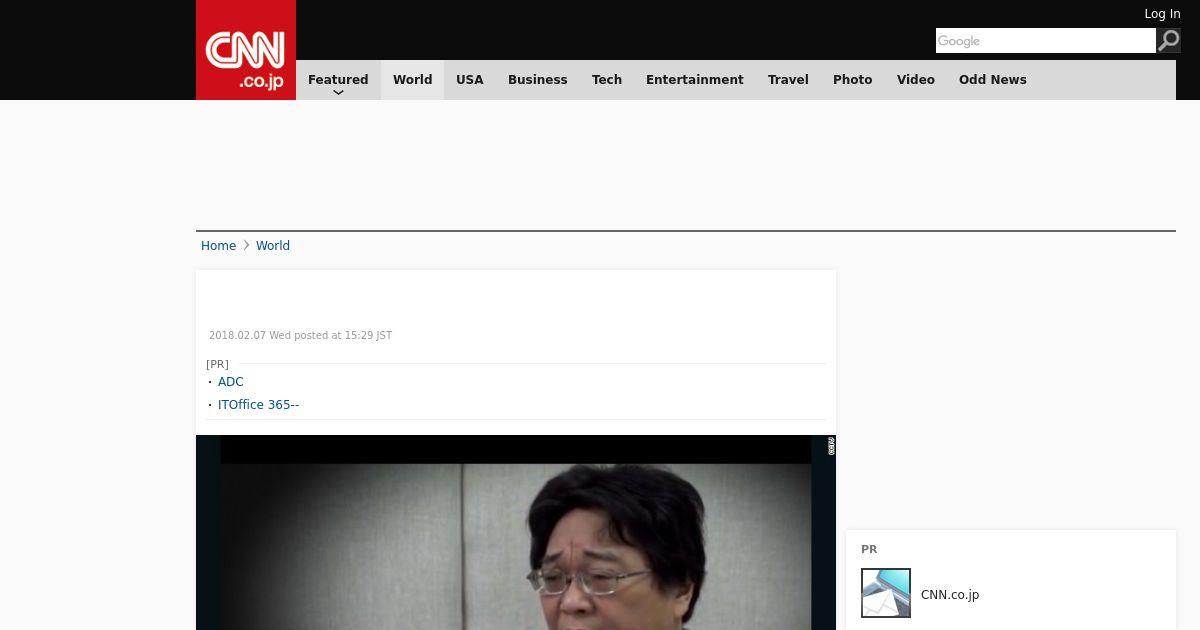Click the article photo of the man

[x=516, y=532]
